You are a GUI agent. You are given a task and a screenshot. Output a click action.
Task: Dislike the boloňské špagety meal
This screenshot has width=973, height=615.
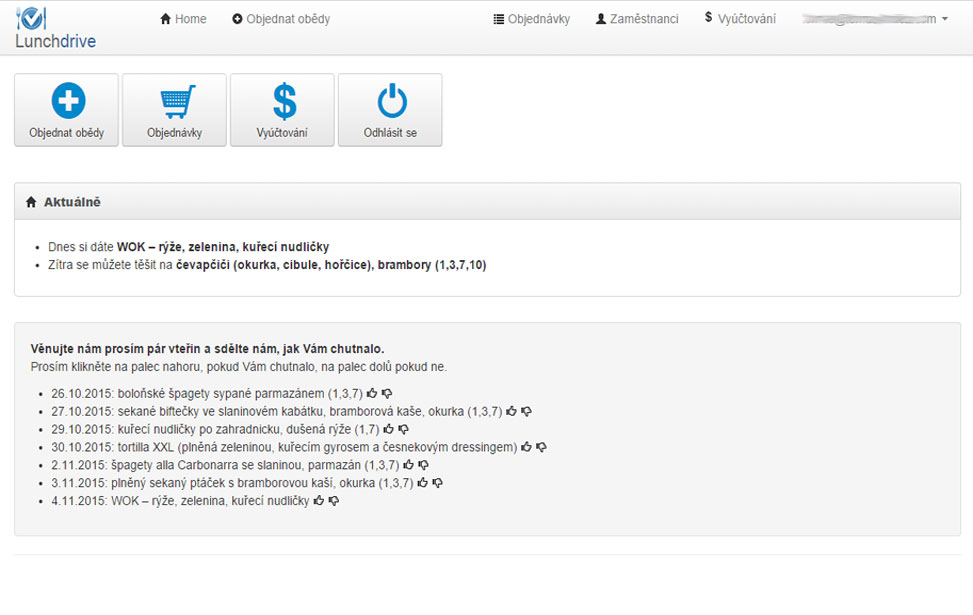click(x=387, y=394)
